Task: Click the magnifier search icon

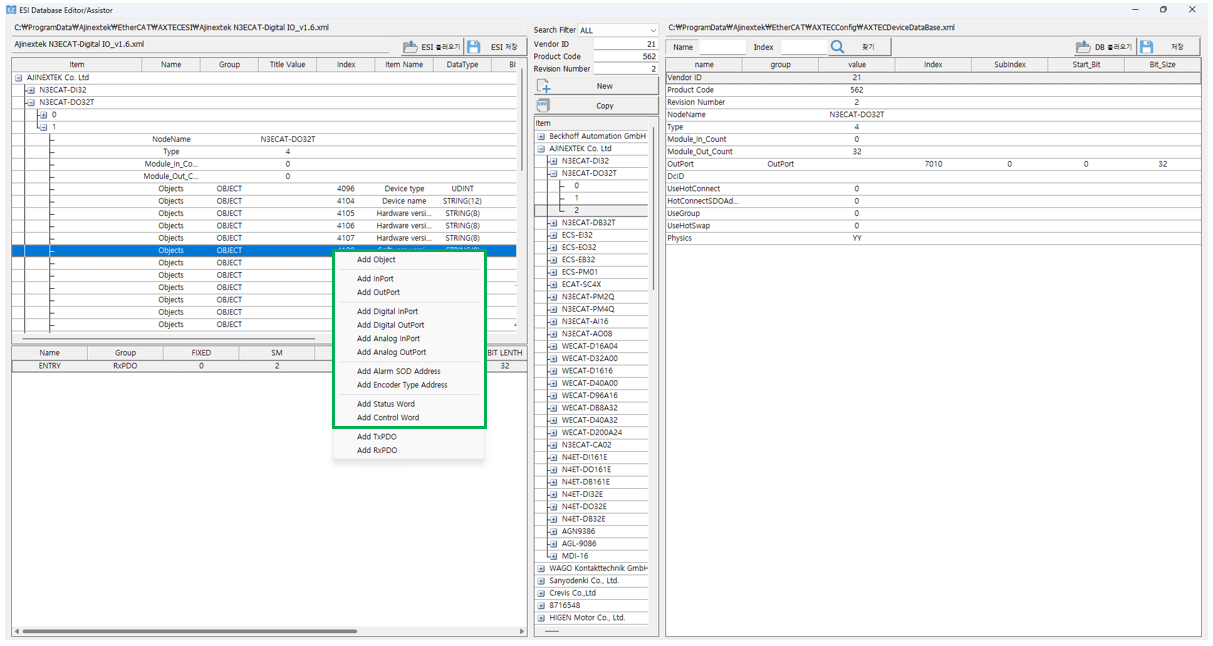Action: [x=838, y=47]
